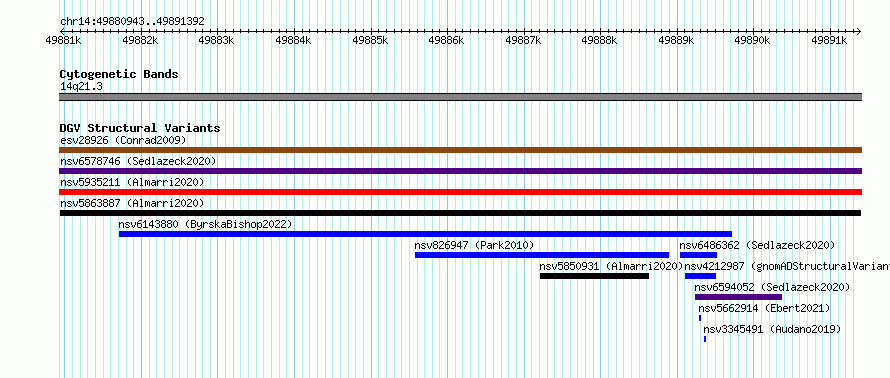Open nsv5662914 (Ebert2021) label
Image resolution: width=890 pixels, height=378 pixels.
[x=764, y=308]
